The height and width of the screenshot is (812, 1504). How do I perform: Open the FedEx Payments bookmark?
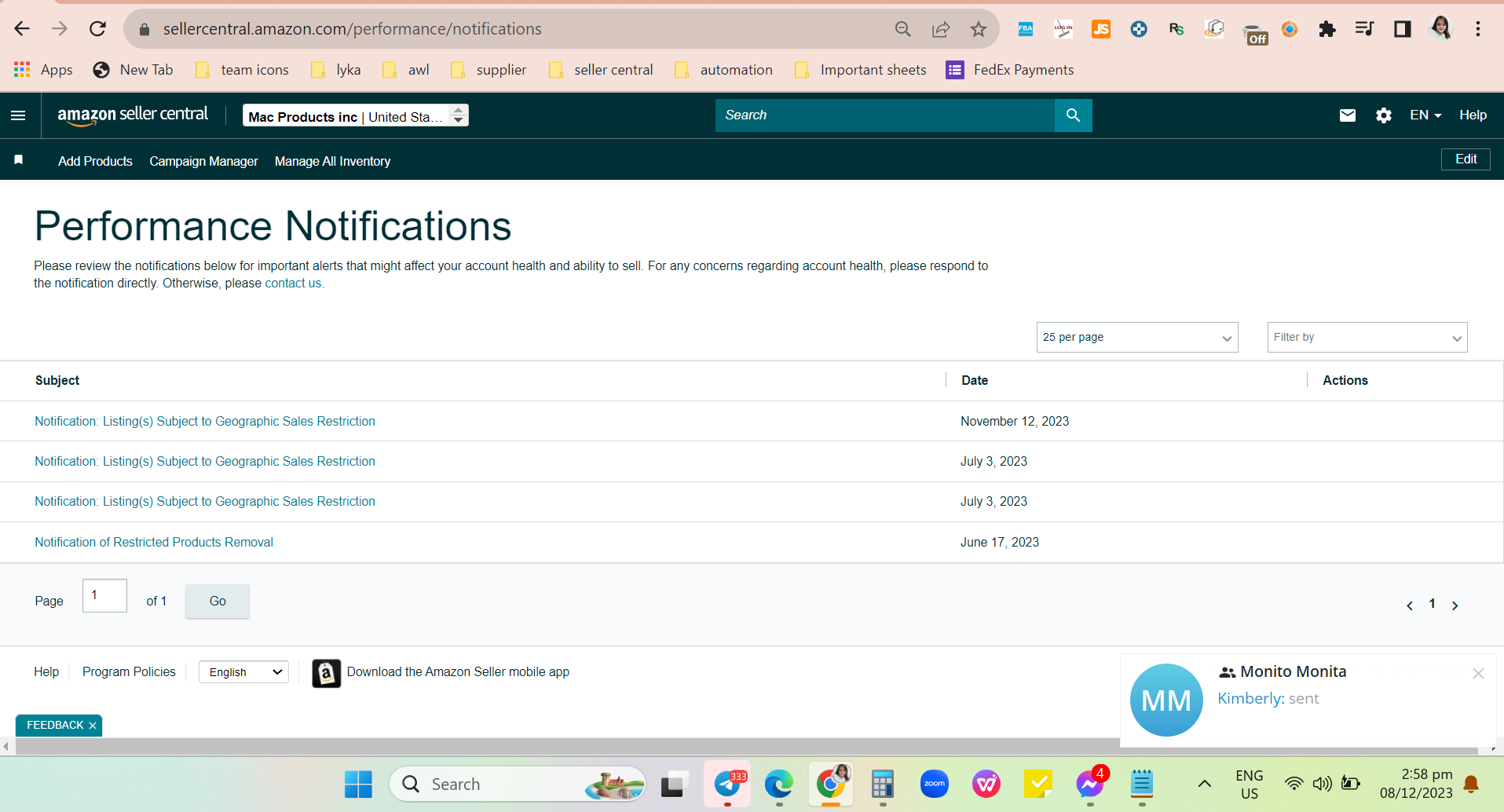[x=1010, y=70]
